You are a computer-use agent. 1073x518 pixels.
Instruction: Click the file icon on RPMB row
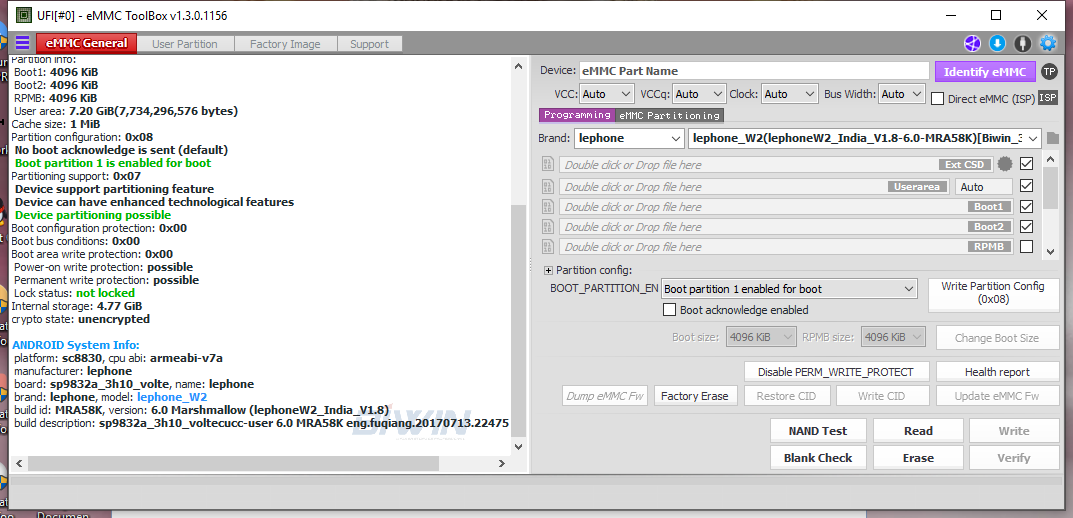point(547,246)
